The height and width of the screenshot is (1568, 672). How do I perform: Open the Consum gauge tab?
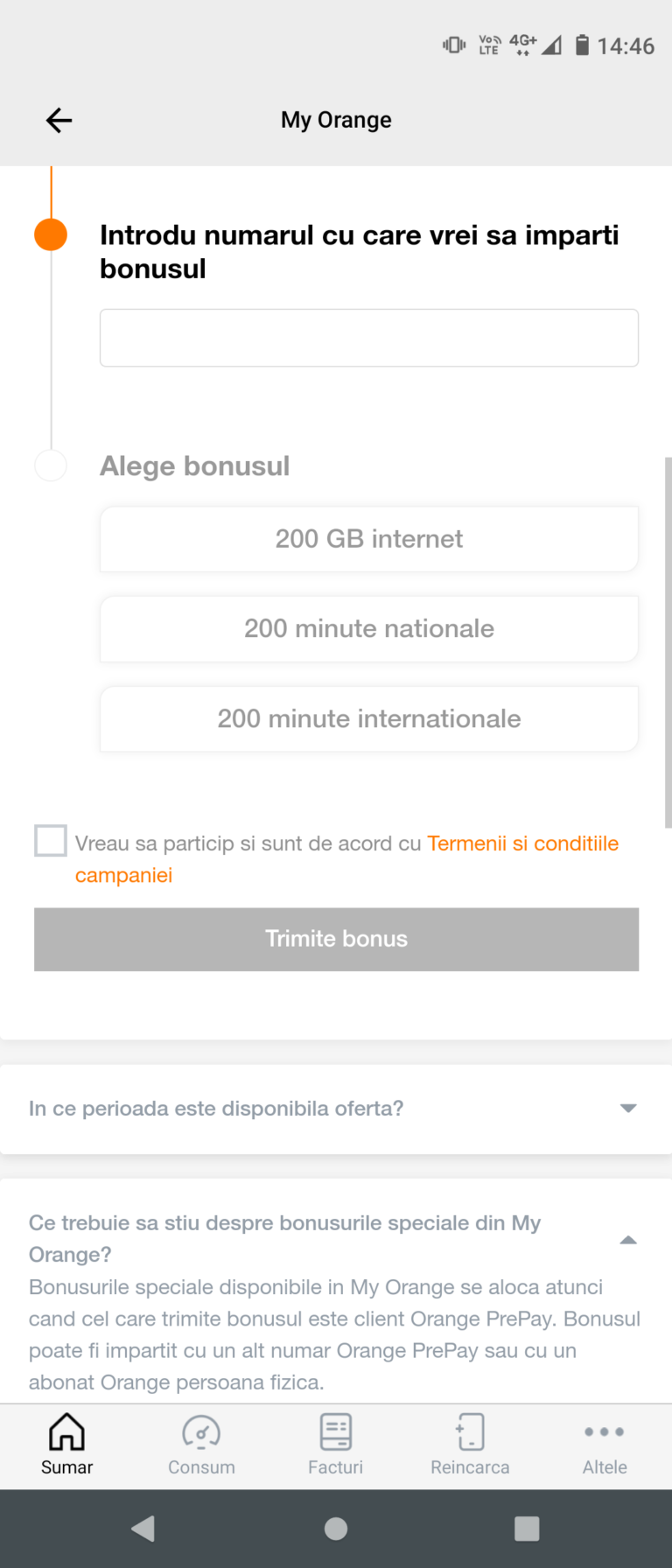pyautogui.click(x=201, y=1445)
